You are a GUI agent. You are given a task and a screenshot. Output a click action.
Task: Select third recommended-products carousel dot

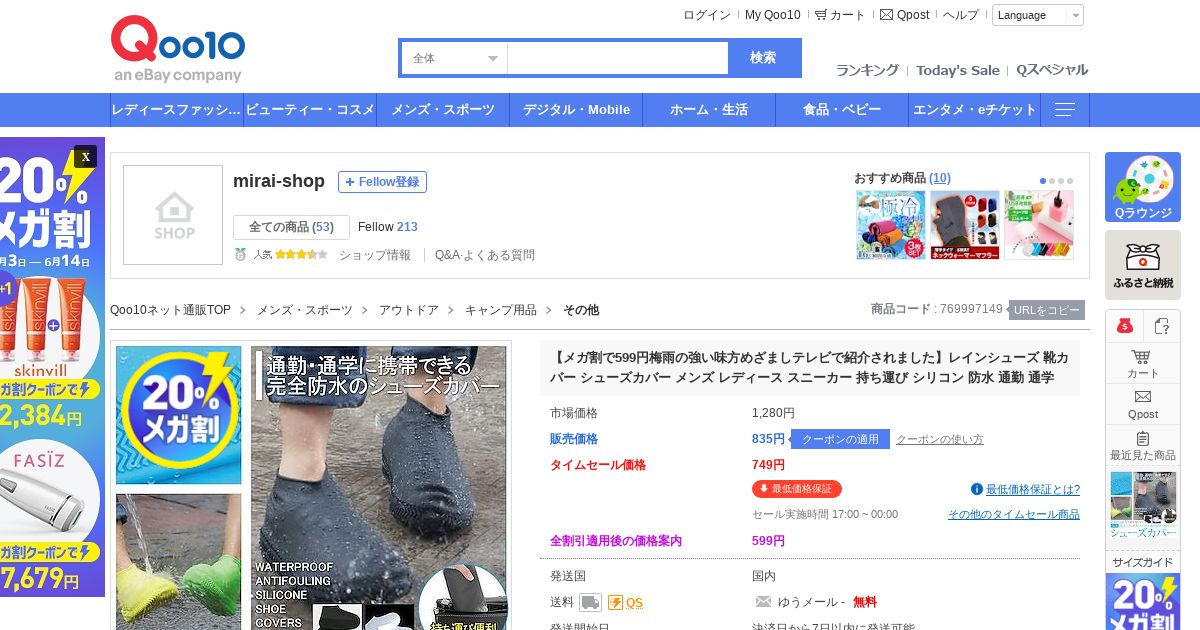tap(1061, 181)
